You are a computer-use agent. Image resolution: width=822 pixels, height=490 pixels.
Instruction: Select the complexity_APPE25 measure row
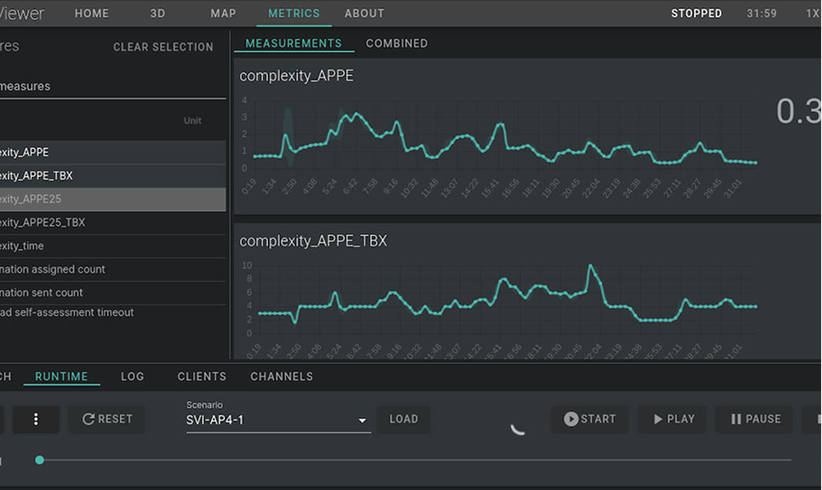[x=113, y=199]
